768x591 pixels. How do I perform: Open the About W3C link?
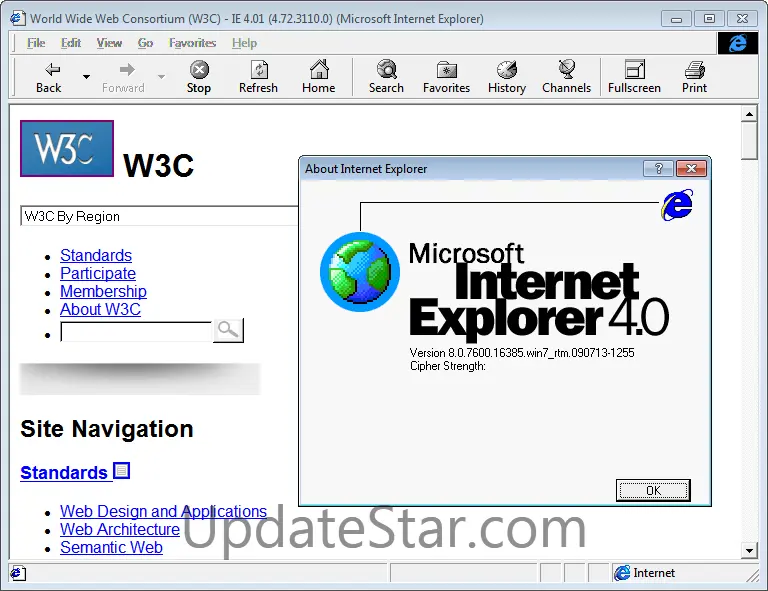point(100,309)
